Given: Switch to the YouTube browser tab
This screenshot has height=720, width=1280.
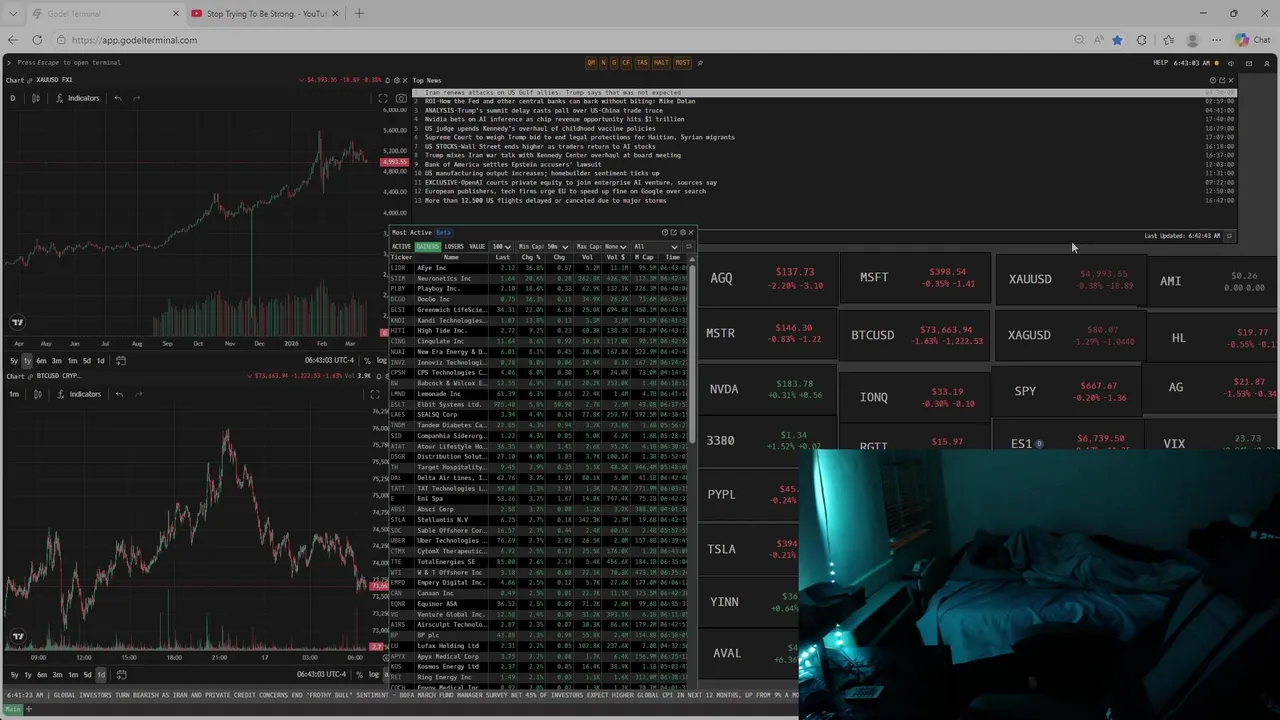Looking at the screenshot, I should click(x=263, y=14).
